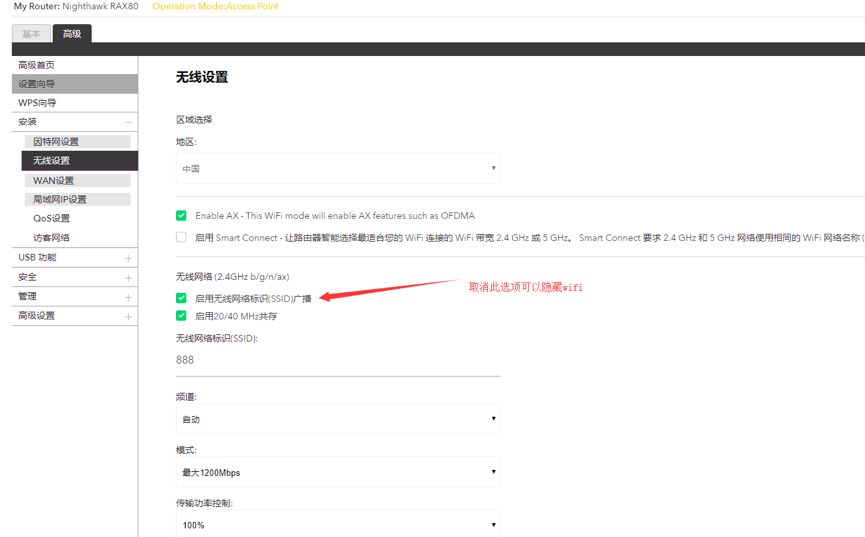
Task: Open 局域网IP设置 page
Action: tap(77, 199)
